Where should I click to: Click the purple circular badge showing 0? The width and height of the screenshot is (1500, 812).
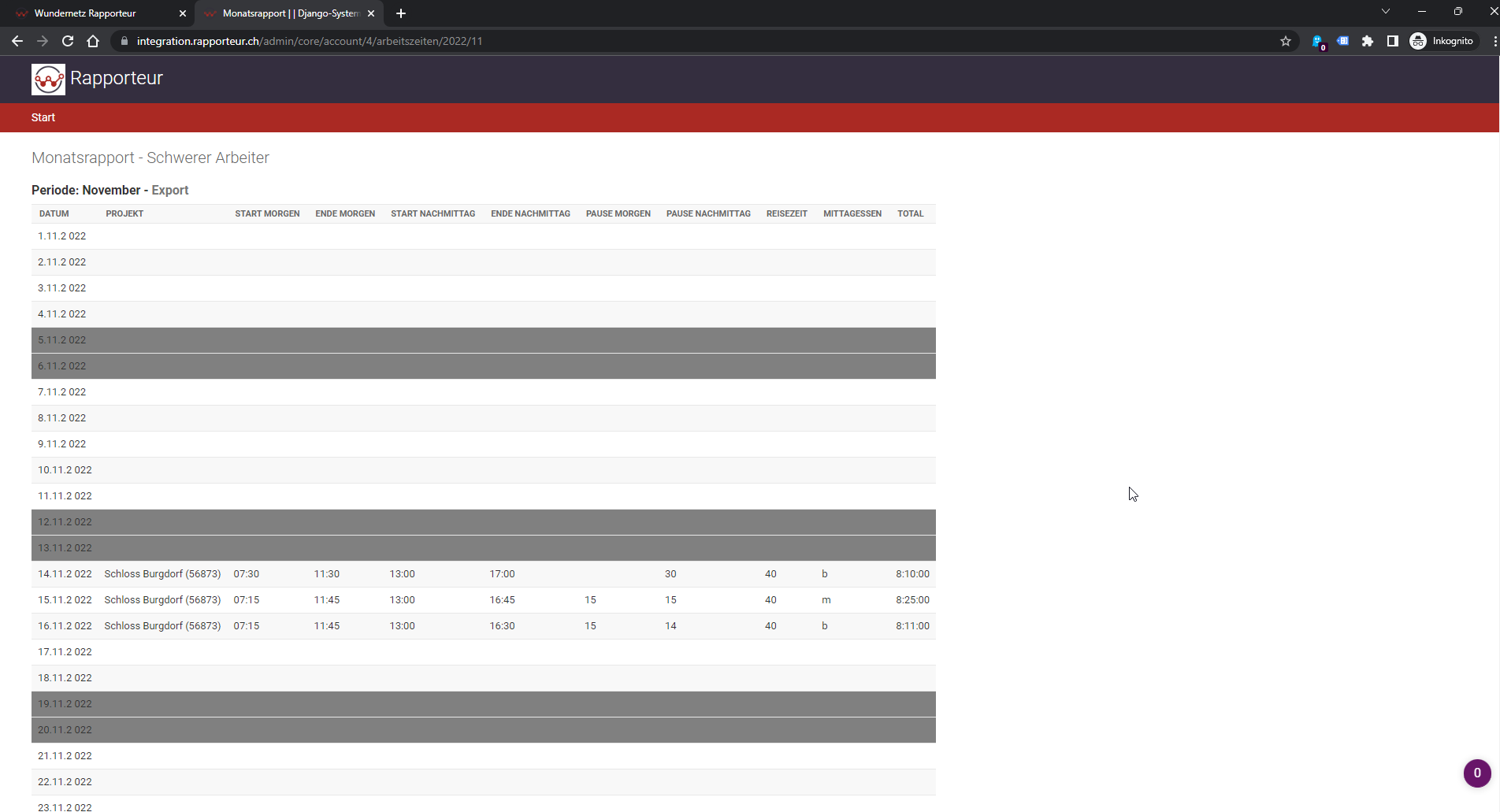(1477, 773)
